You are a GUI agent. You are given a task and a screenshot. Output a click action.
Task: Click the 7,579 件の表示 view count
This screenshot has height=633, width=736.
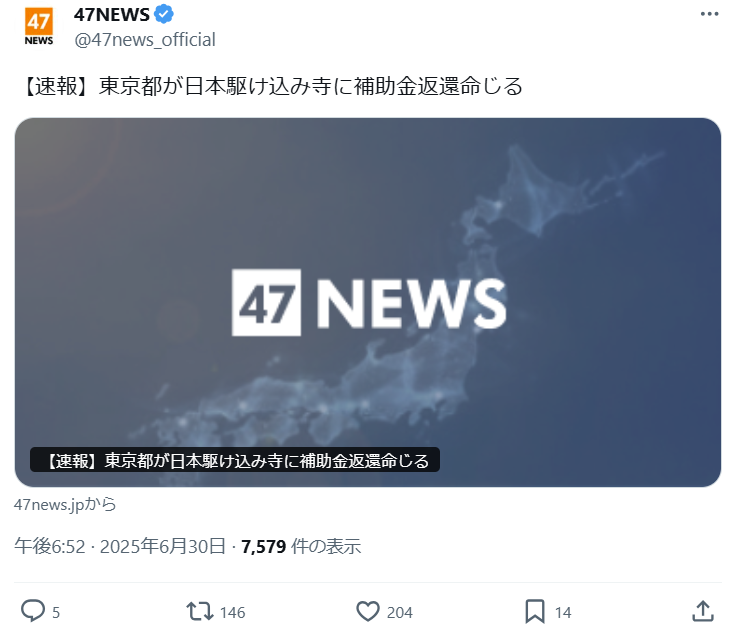(301, 547)
